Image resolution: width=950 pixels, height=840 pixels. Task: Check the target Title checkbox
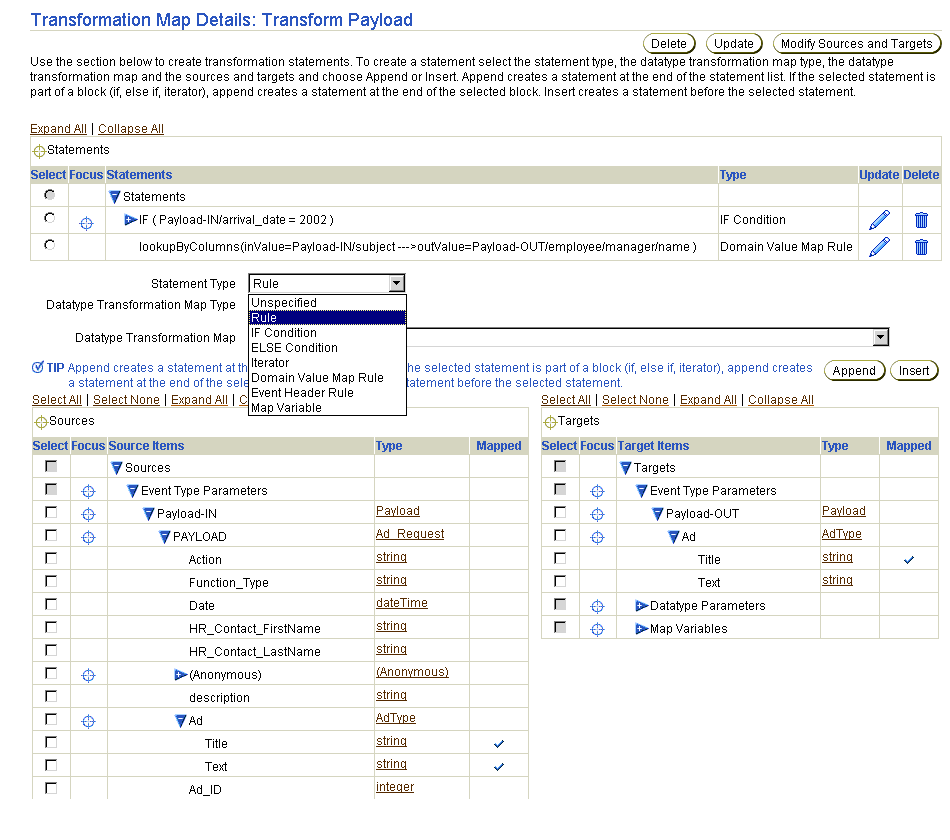click(x=560, y=558)
